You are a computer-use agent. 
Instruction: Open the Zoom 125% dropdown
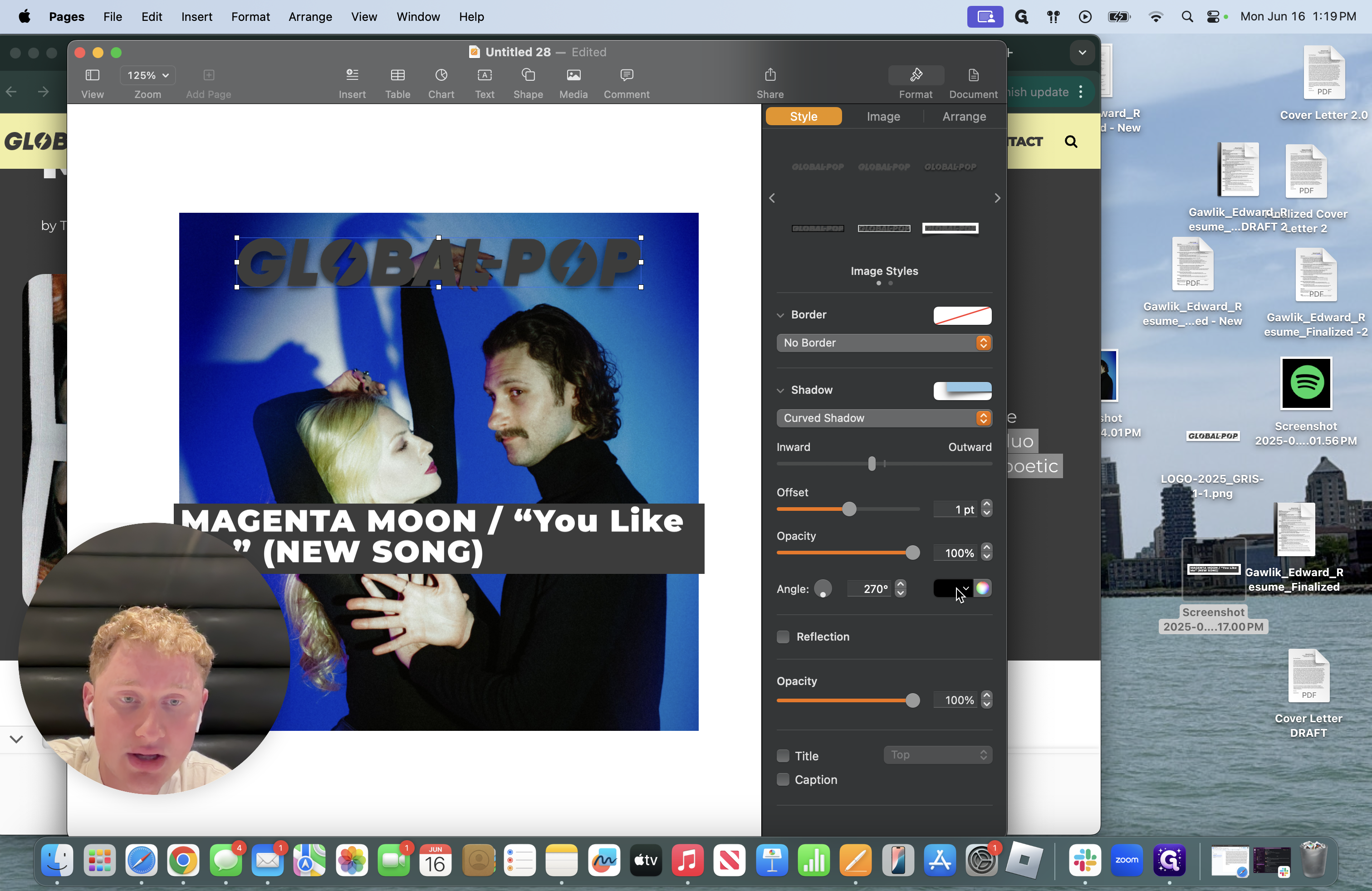pyautogui.click(x=147, y=75)
